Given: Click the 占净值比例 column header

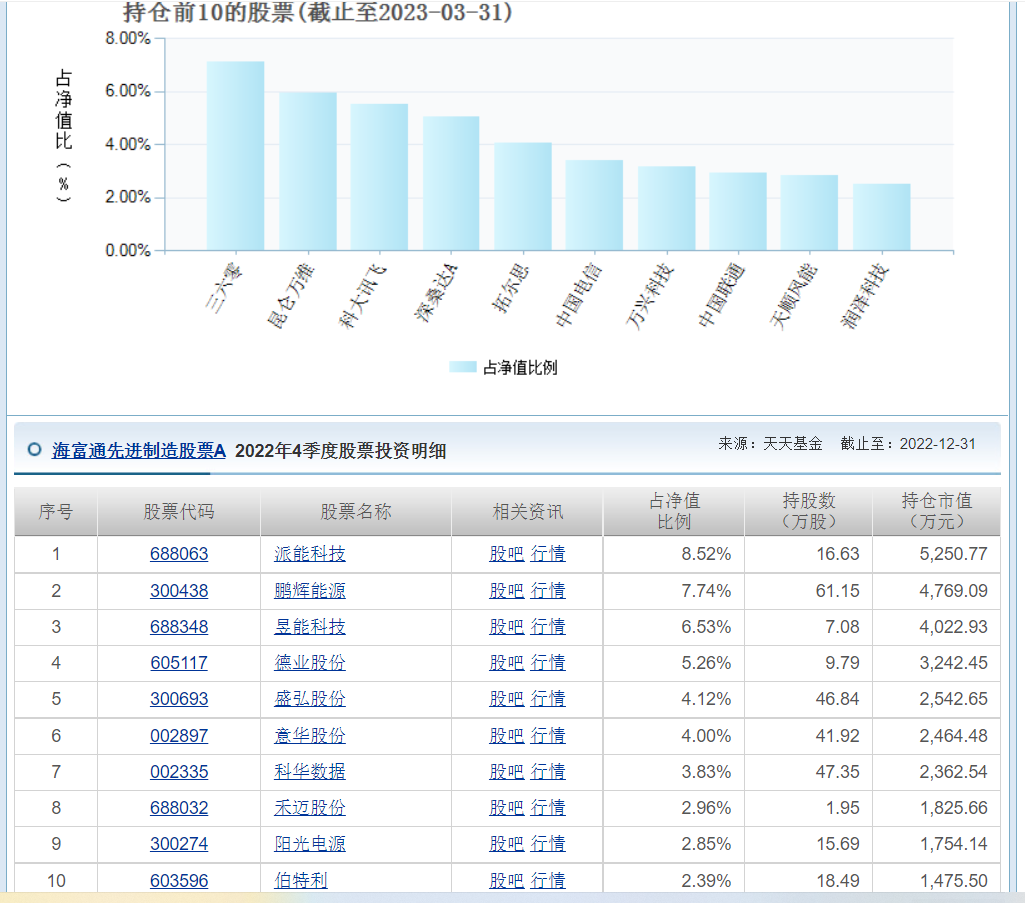Looking at the screenshot, I should (x=674, y=511).
